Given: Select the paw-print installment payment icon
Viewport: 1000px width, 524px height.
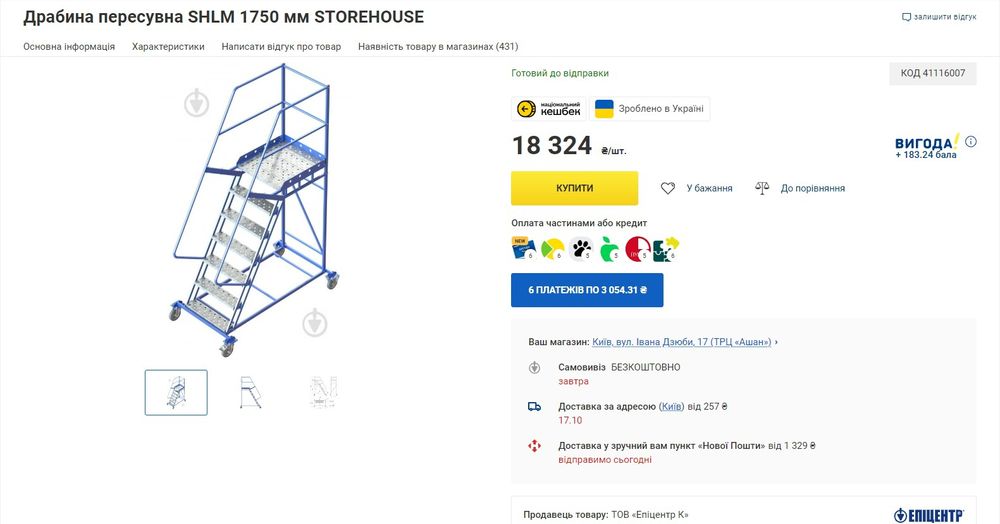Looking at the screenshot, I should click(580, 249).
